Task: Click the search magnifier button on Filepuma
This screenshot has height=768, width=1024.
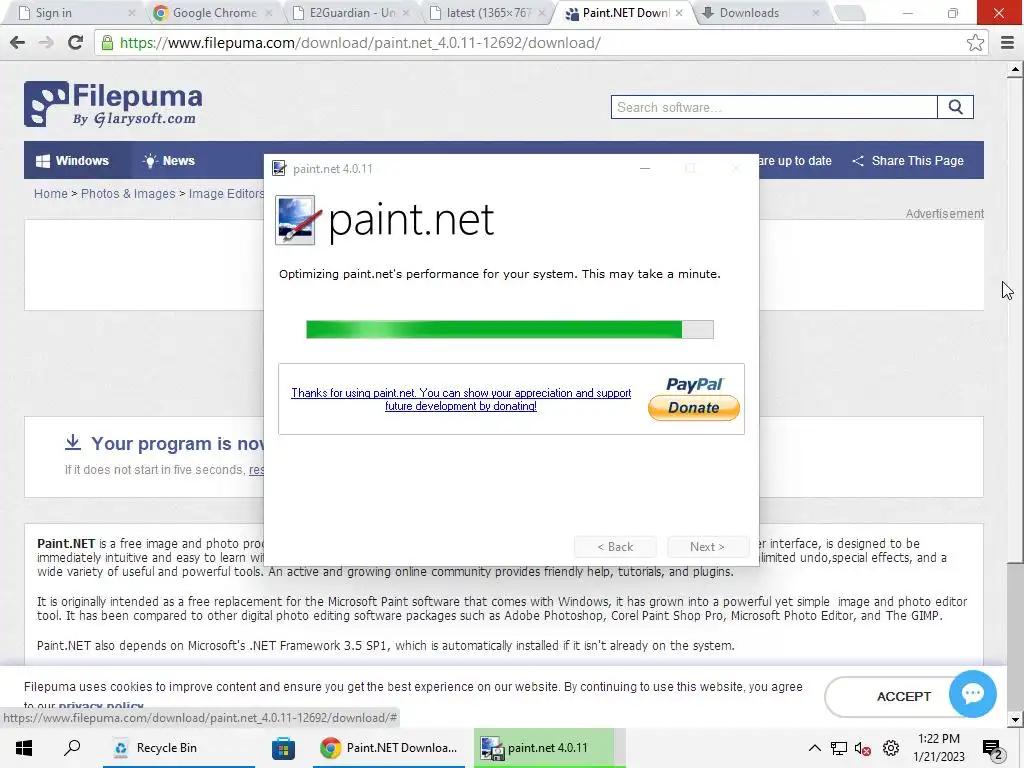Action: 955,107
